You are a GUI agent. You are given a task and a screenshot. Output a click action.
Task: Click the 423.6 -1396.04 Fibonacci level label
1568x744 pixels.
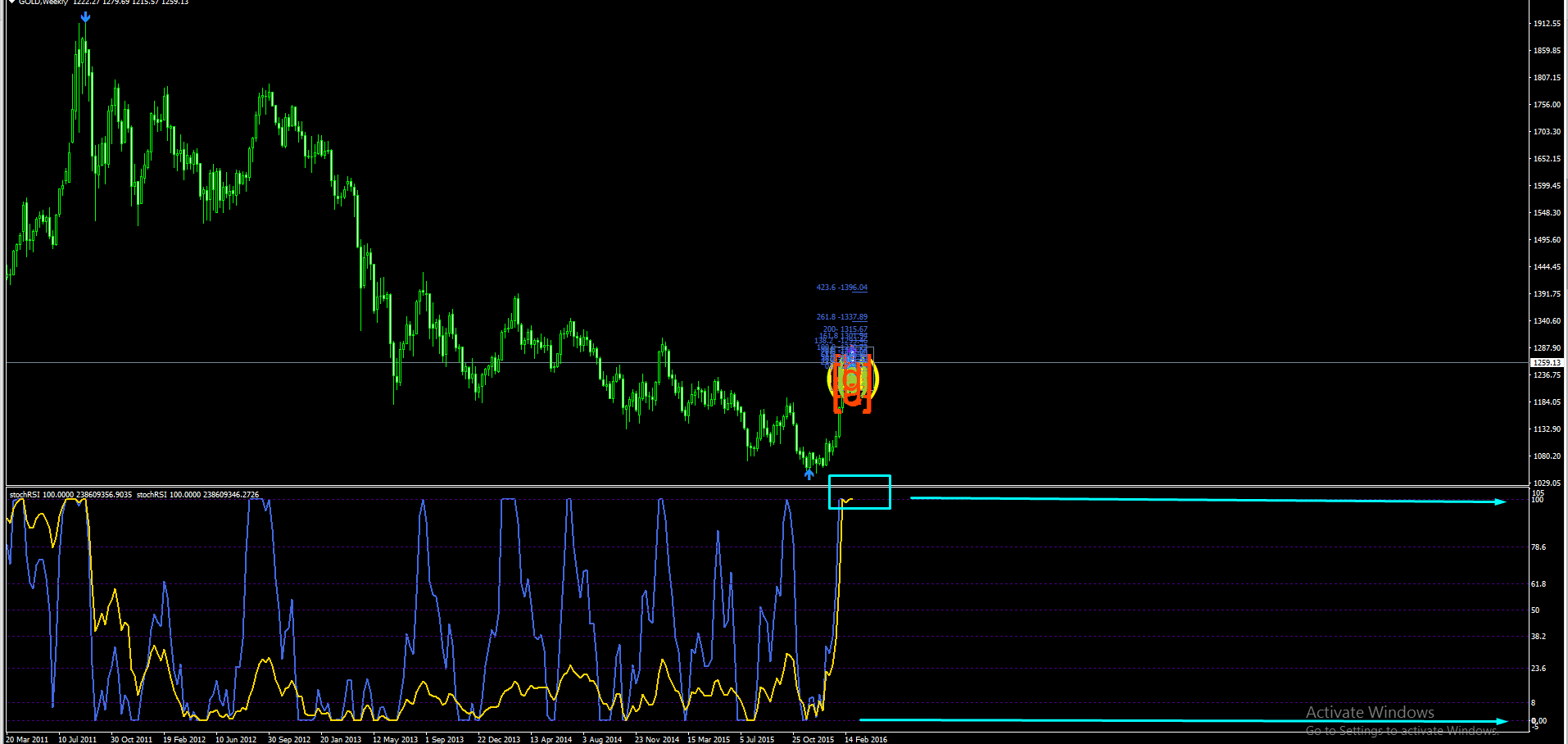[841, 288]
